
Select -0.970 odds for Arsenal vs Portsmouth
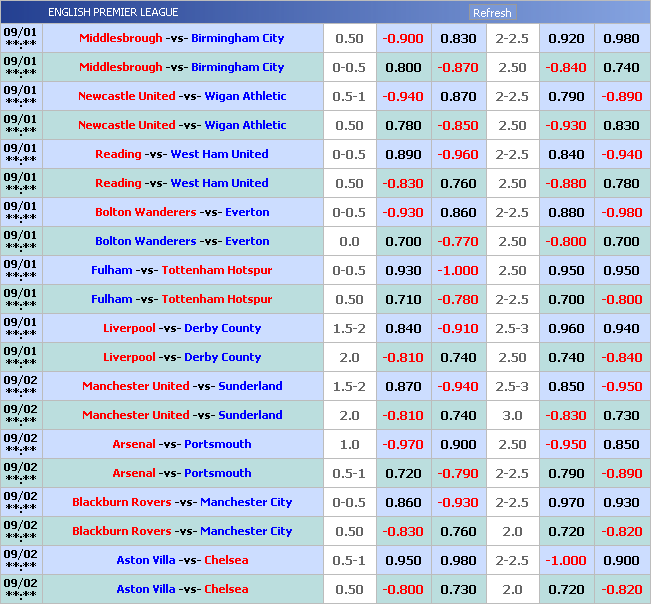coord(403,445)
